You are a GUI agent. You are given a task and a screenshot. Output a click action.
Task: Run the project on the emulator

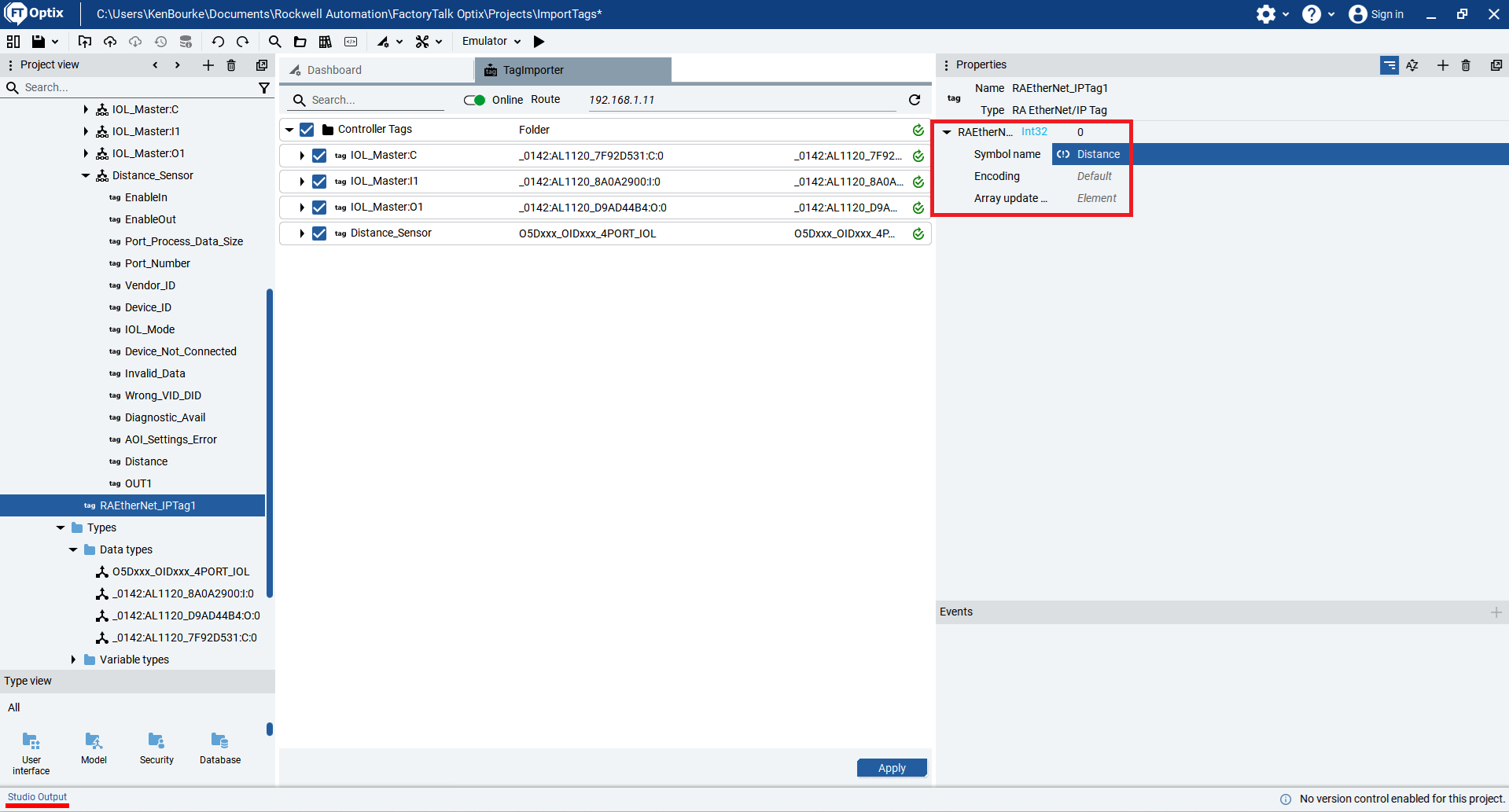[x=539, y=42]
